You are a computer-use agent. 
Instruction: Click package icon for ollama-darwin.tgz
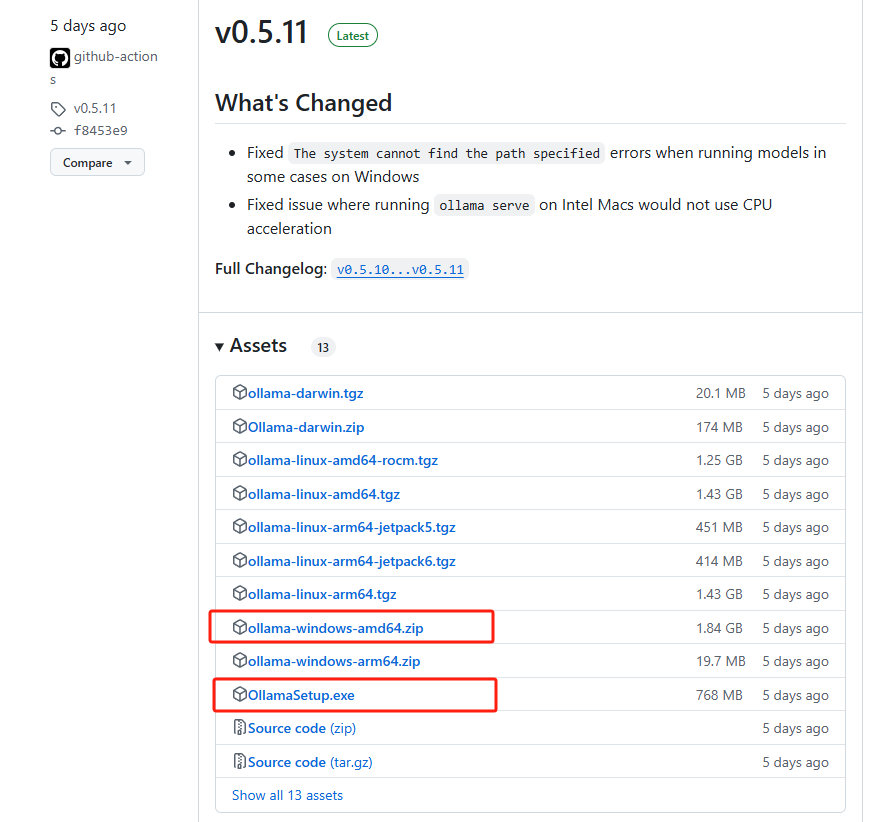(x=239, y=392)
